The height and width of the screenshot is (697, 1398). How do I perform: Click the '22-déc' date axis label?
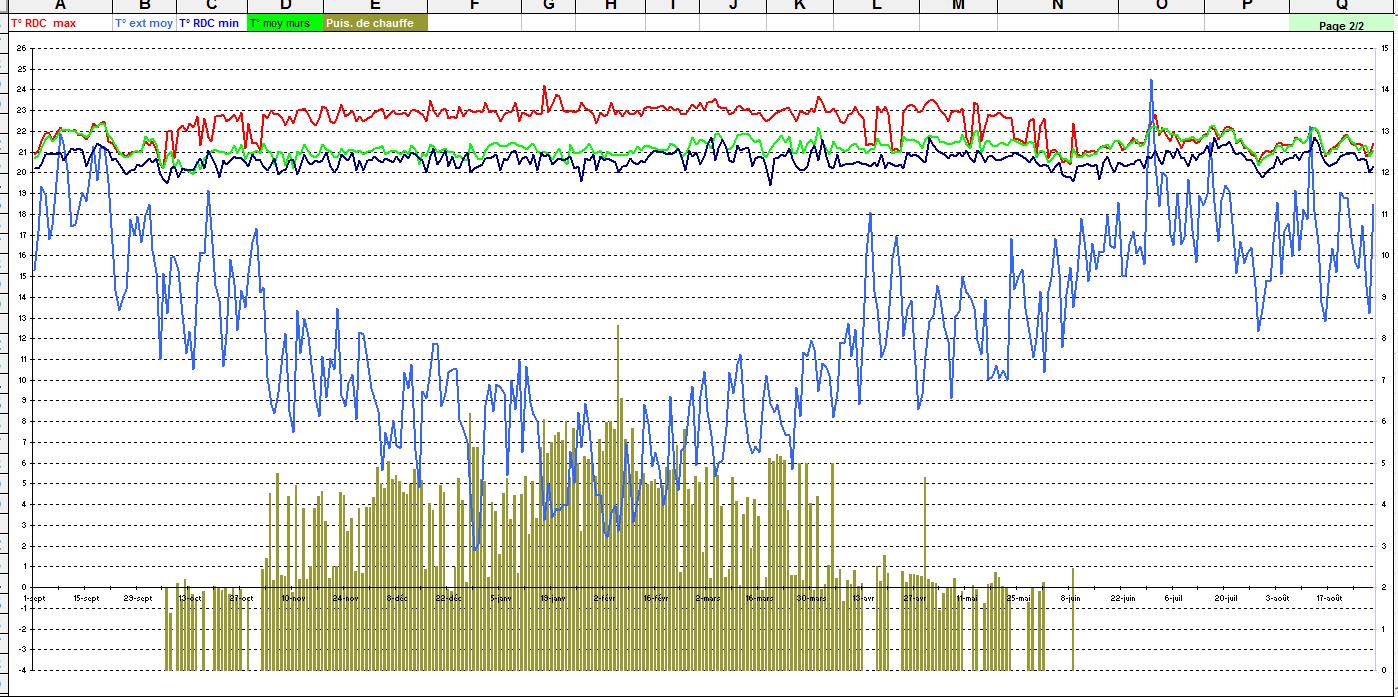coord(449,598)
